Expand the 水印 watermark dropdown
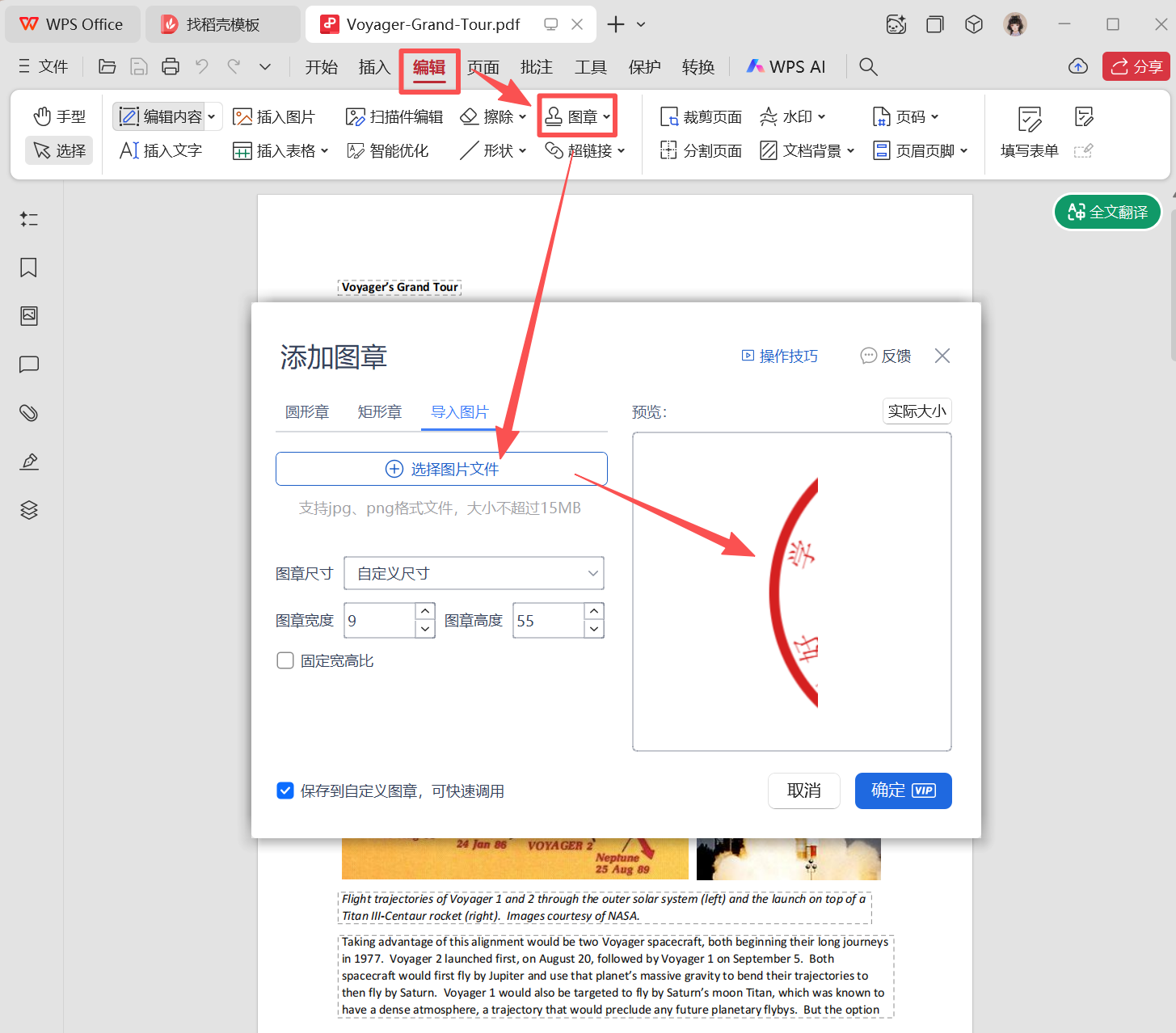The image size is (1176, 1033). click(793, 116)
